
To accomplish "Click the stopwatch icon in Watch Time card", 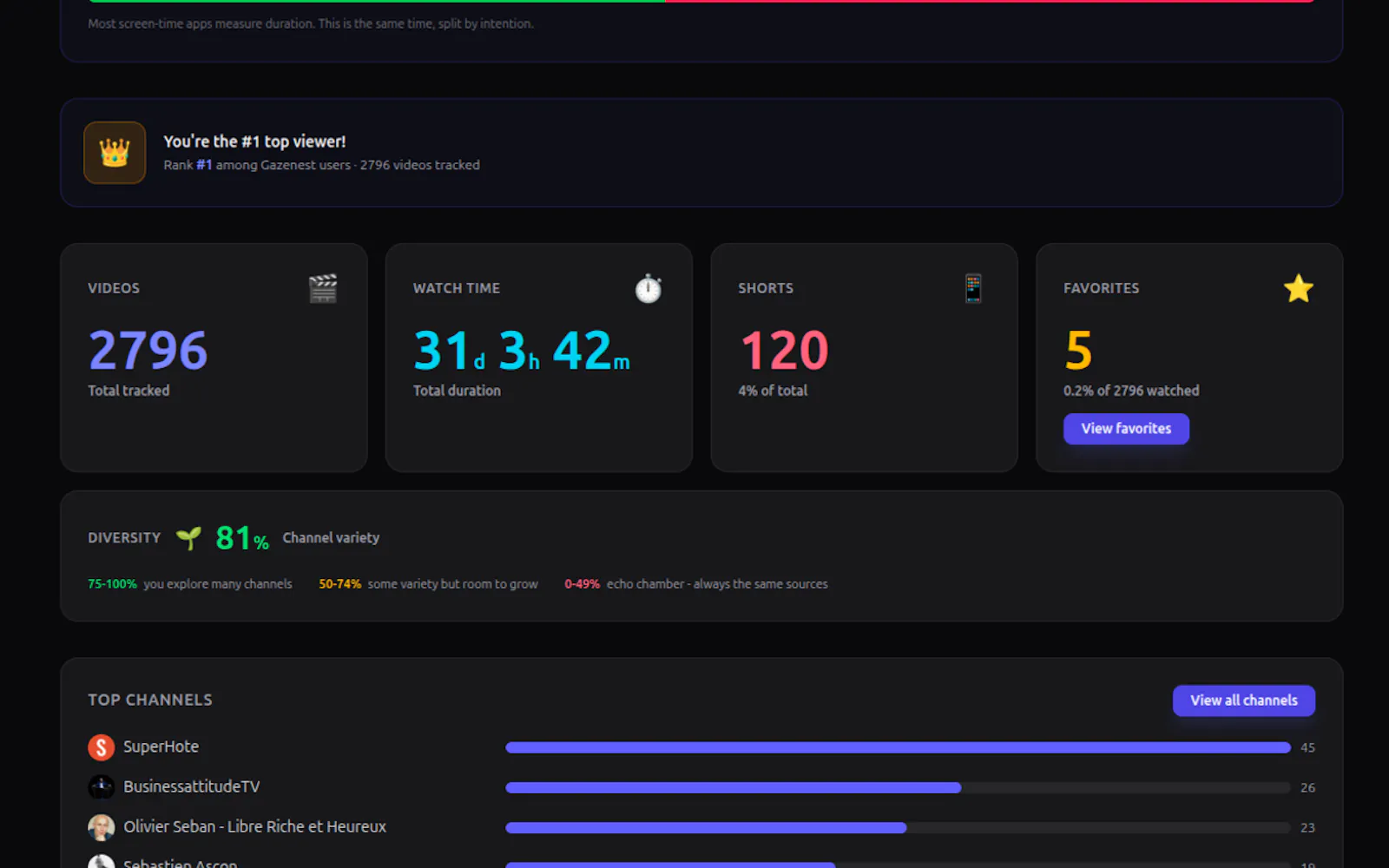I will pyautogui.click(x=648, y=288).
